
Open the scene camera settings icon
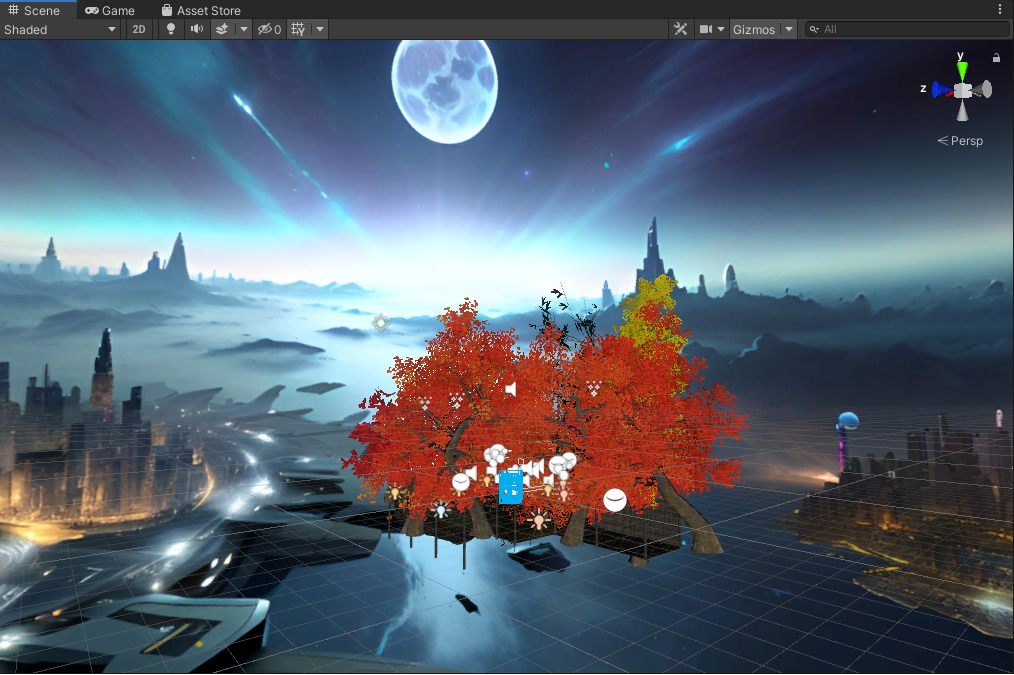tap(708, 29)
